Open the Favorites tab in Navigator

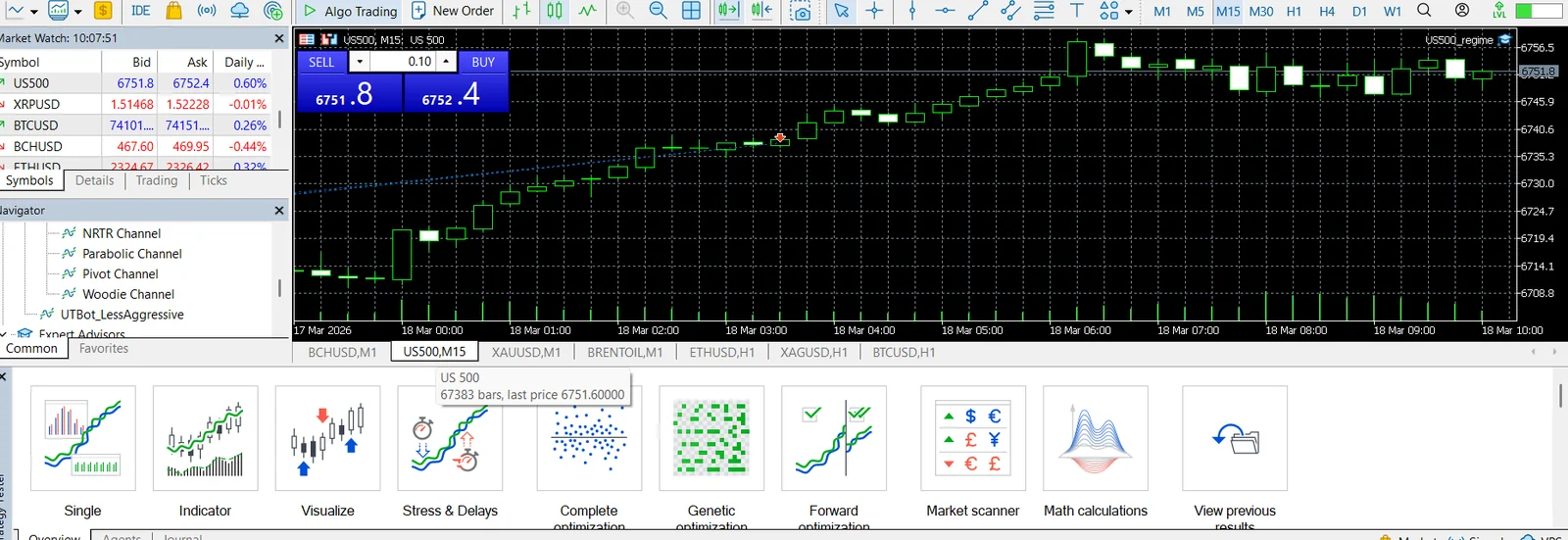pos(104,348)
